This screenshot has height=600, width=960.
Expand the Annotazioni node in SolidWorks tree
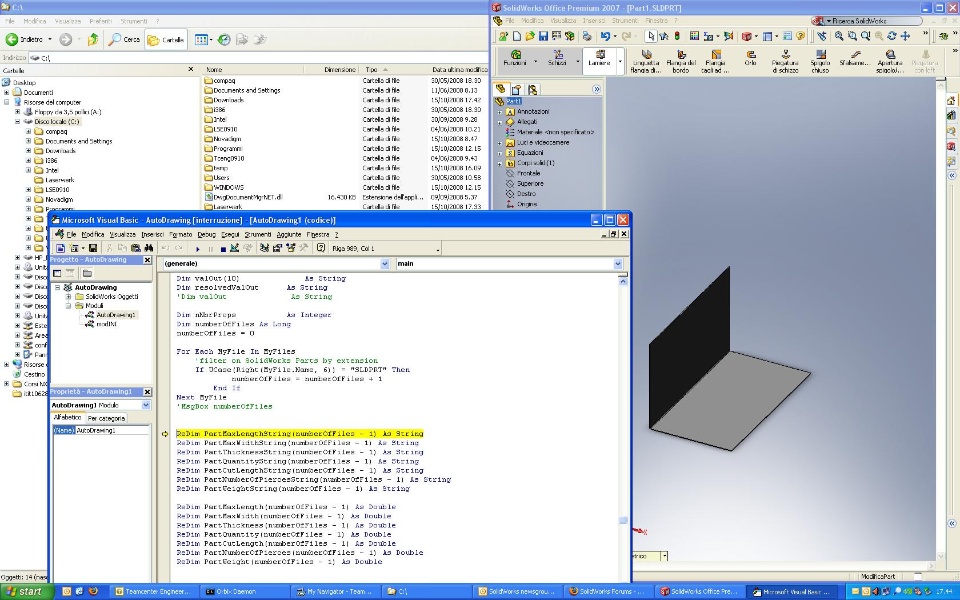coord(500,112)
